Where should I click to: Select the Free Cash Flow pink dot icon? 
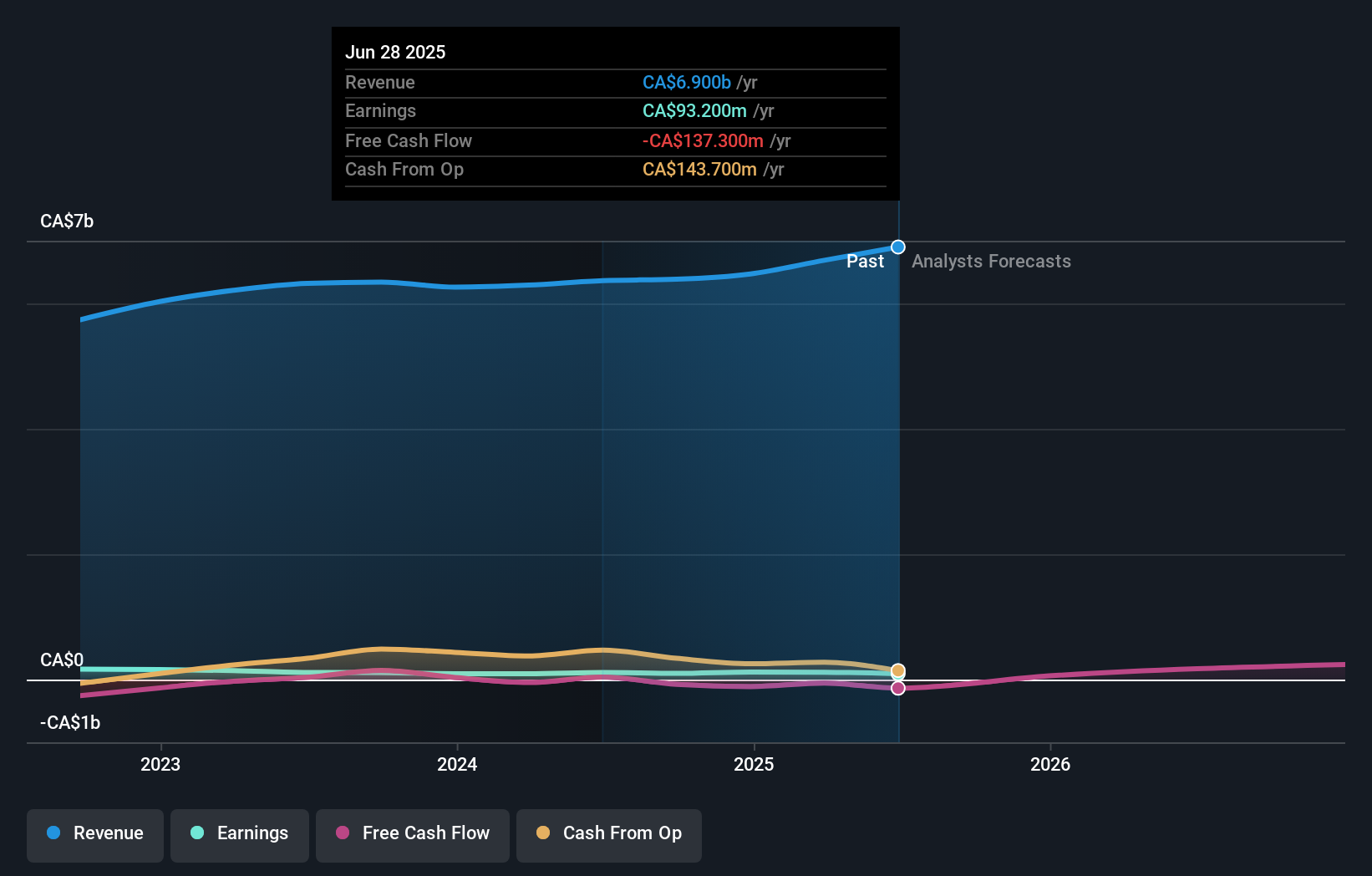click(x=343, y=833)
